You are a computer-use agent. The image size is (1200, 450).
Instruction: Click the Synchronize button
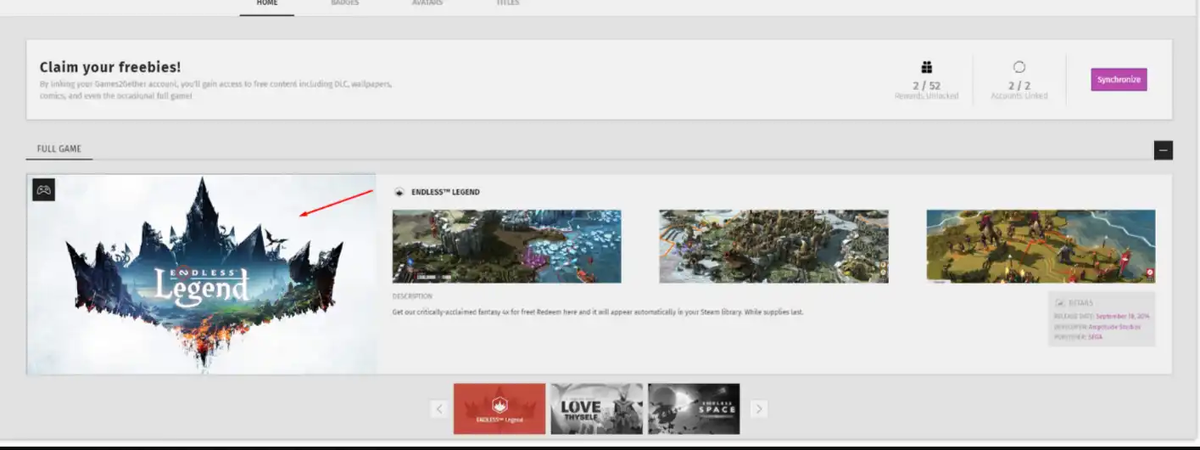click(1118, 80)
